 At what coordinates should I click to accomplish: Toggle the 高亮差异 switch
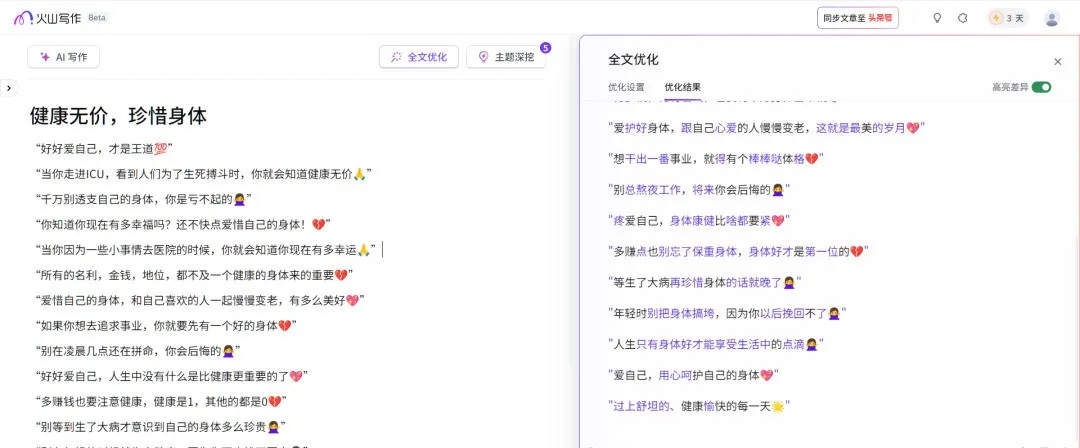point(1041,87)
